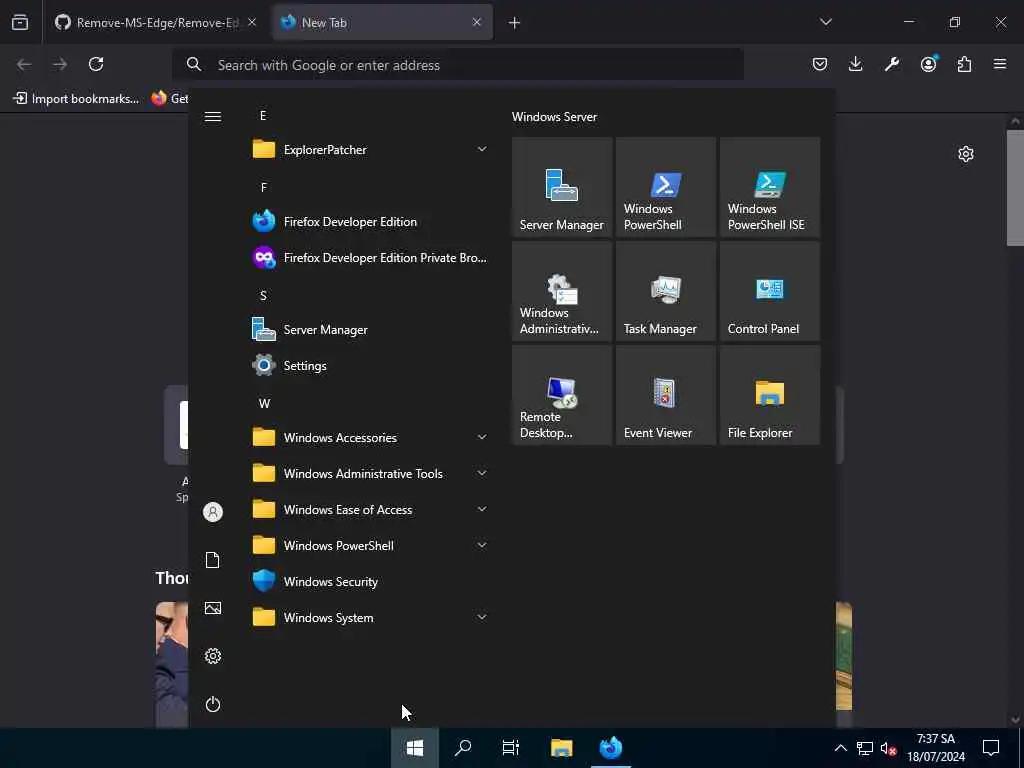This screenshot has height=768, width=1024.
Task: Launch the Task Manager tile
Action: tap(665, 291)
